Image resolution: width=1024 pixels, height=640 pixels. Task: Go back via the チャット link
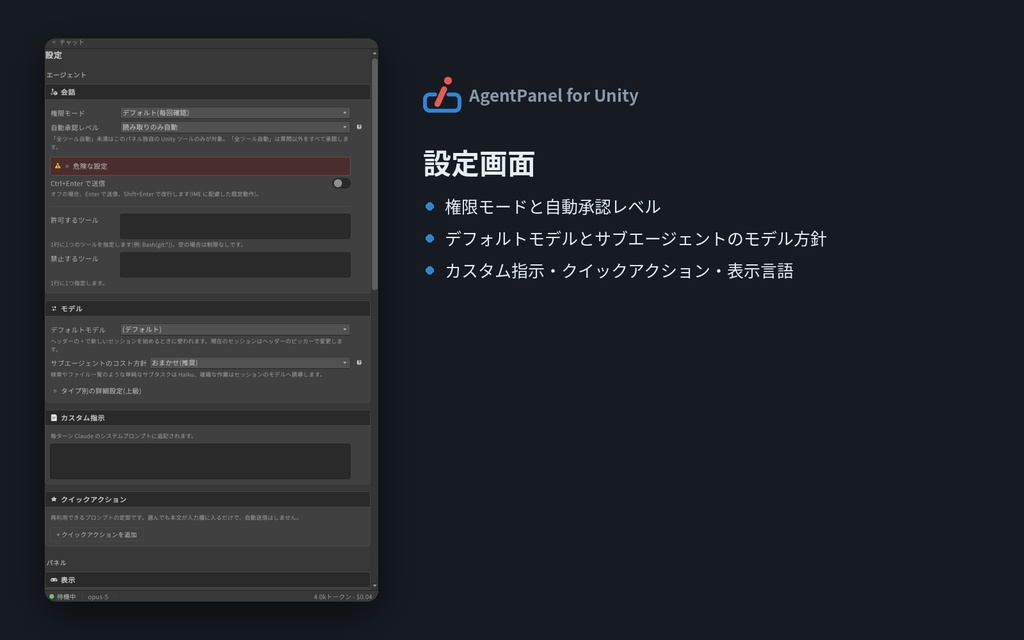68,42
